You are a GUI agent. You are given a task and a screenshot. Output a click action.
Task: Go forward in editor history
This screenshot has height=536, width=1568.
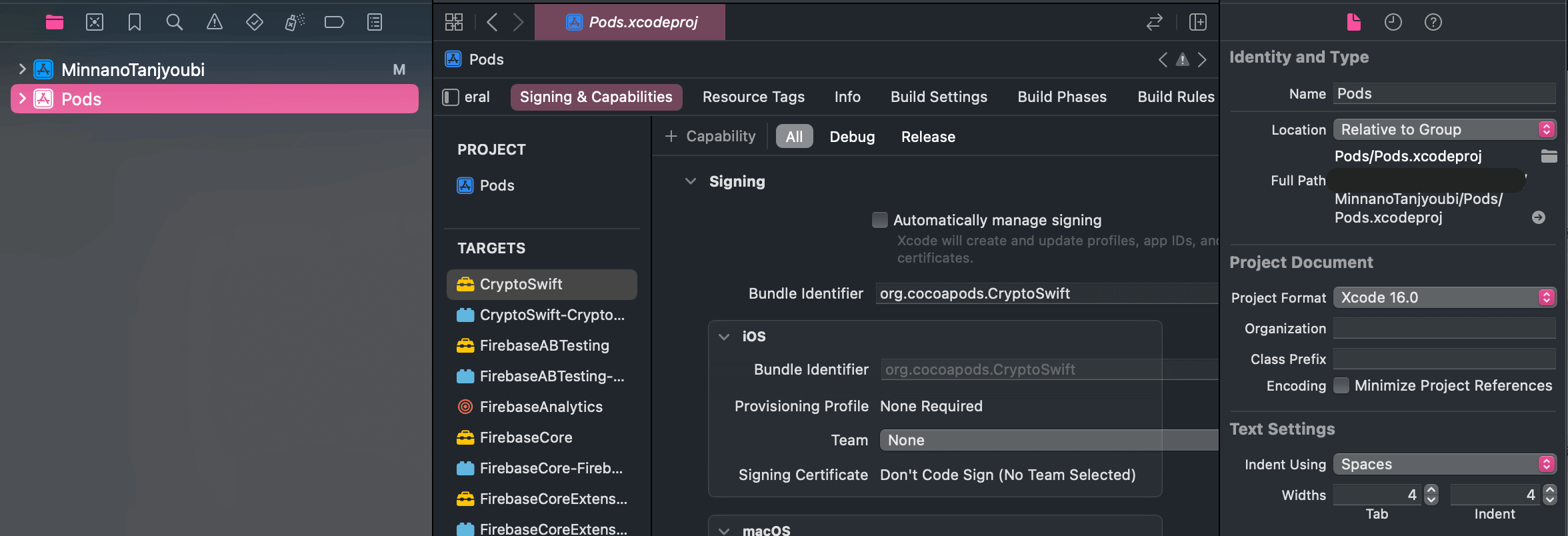coord(518,23)
